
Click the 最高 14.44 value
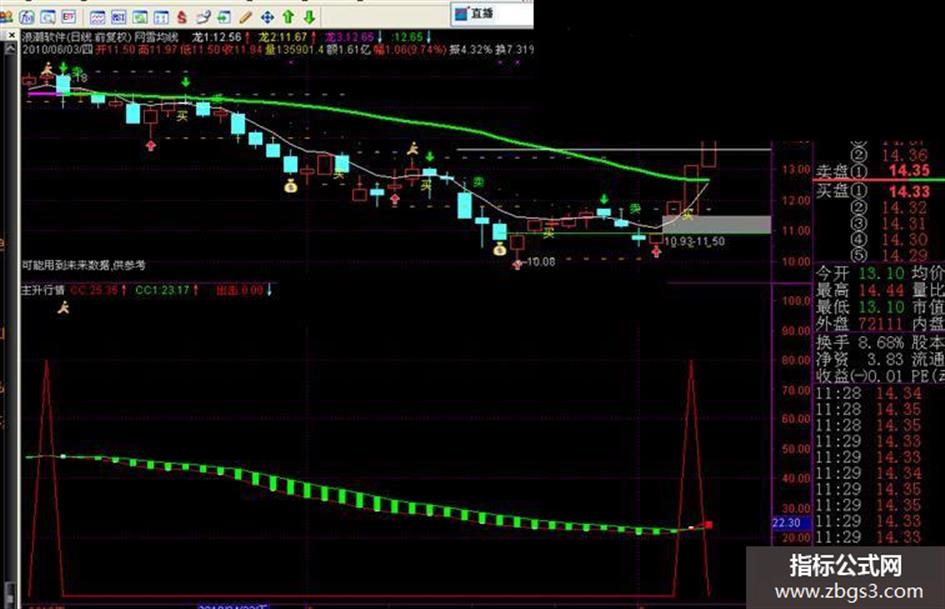pos(881,291)
